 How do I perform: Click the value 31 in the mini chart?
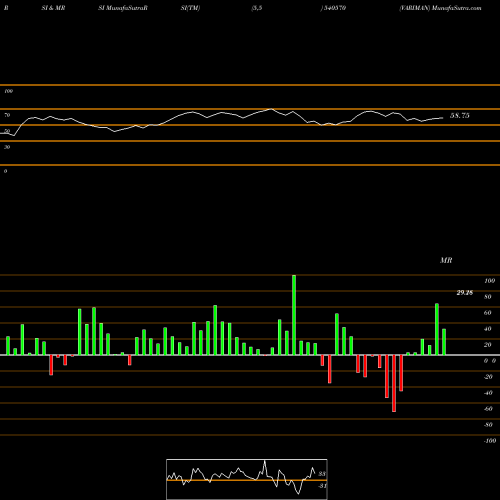click(x=322, y=486)
